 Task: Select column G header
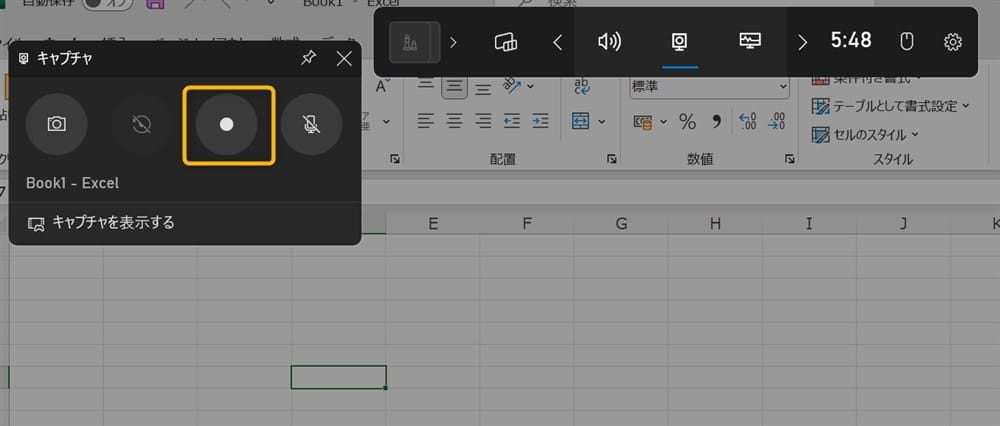click(621, 223)
